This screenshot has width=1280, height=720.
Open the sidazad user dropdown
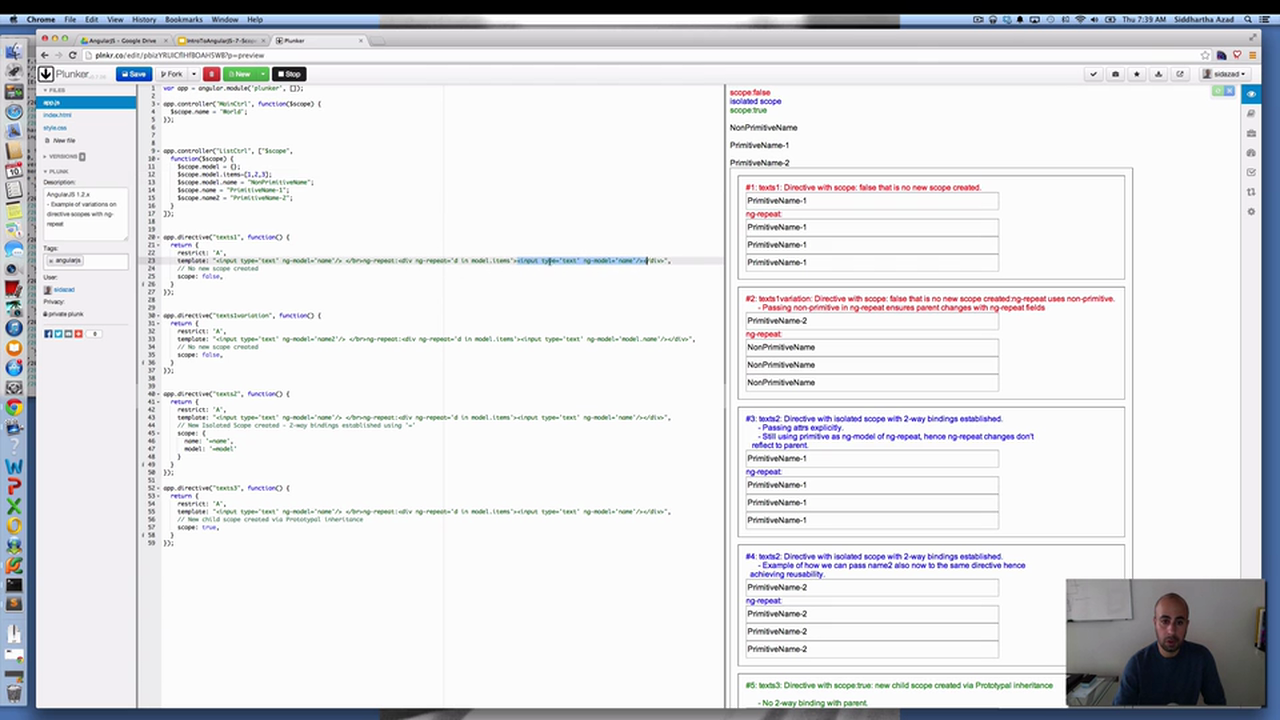[x=1224, y=74]
